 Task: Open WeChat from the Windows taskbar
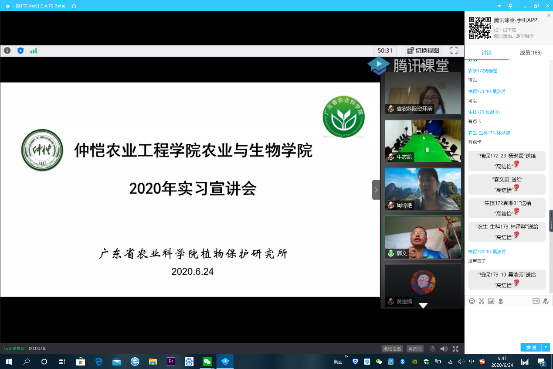click(x=207, y=362)
